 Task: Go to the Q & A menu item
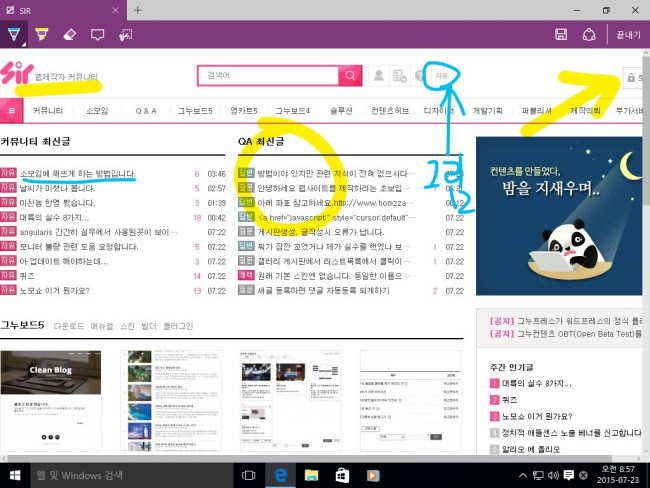146,111
